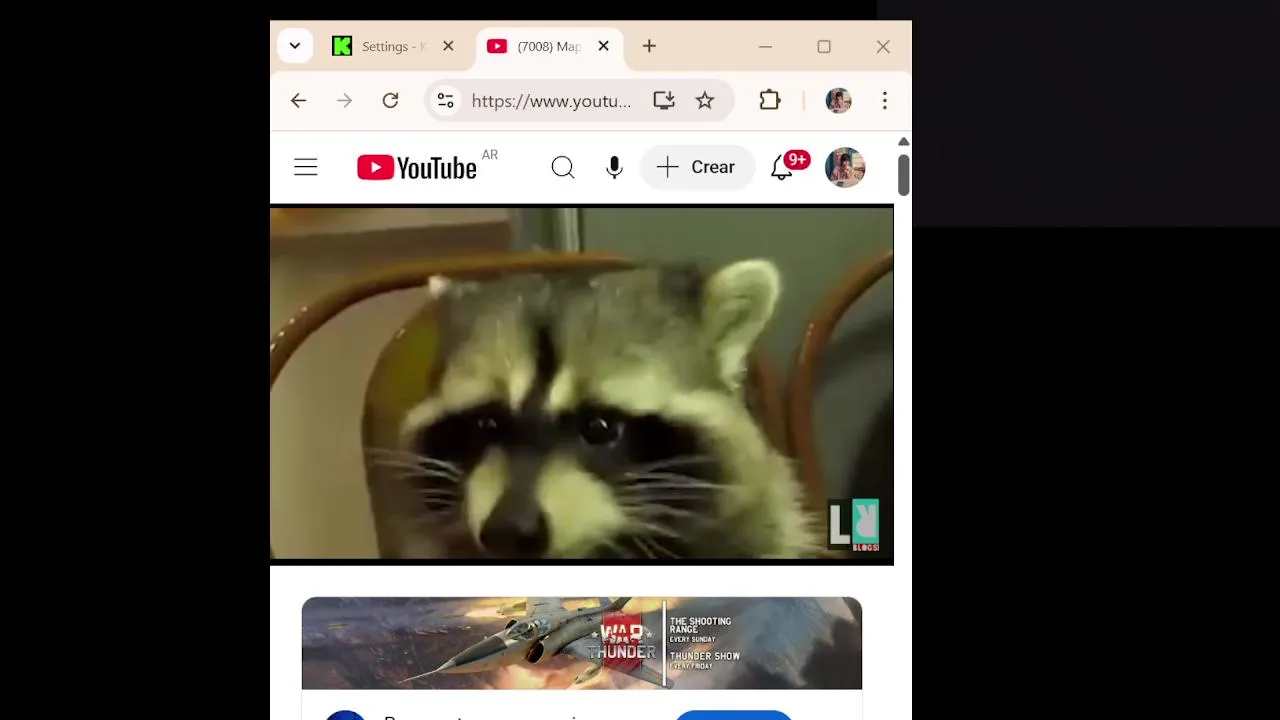The width and height of the screenshot is (1280, 720).
Task: Switch to the Settings tab
Action: pyautogui.click(x=393, y=46)
